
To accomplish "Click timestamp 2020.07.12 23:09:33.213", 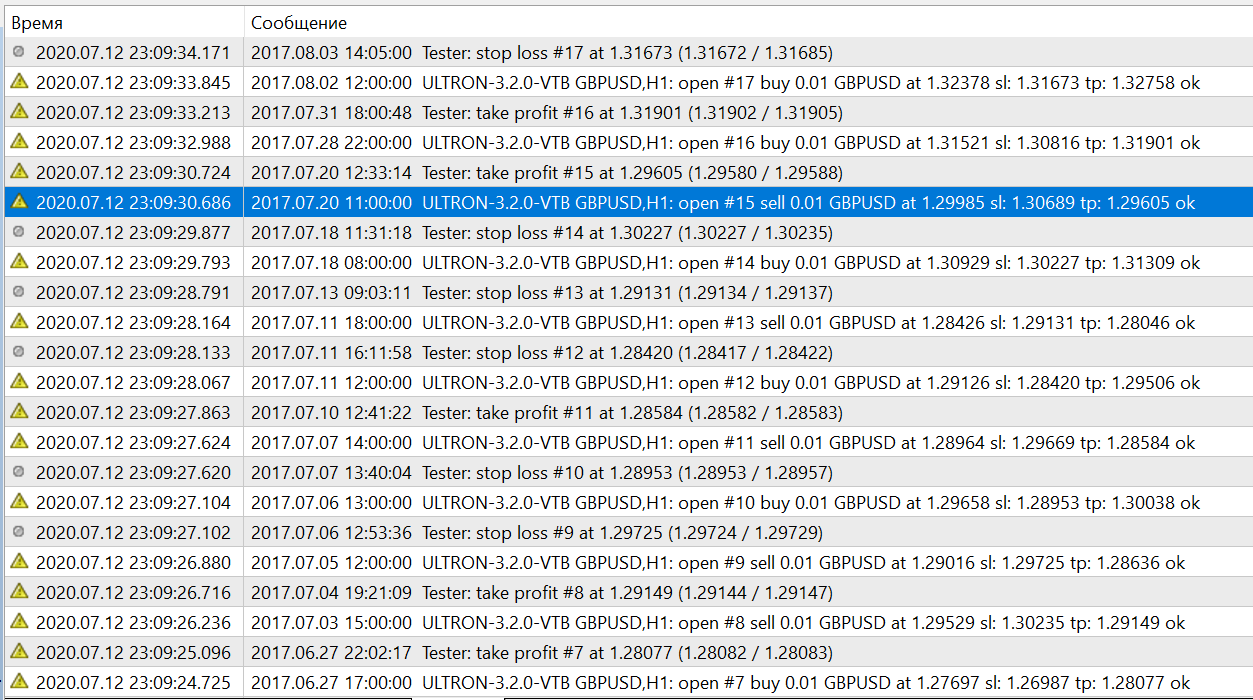I will tap(133, 113).
